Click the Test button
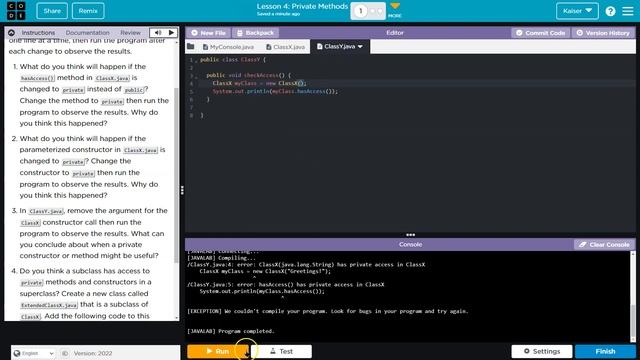 (x=281, y=351)
